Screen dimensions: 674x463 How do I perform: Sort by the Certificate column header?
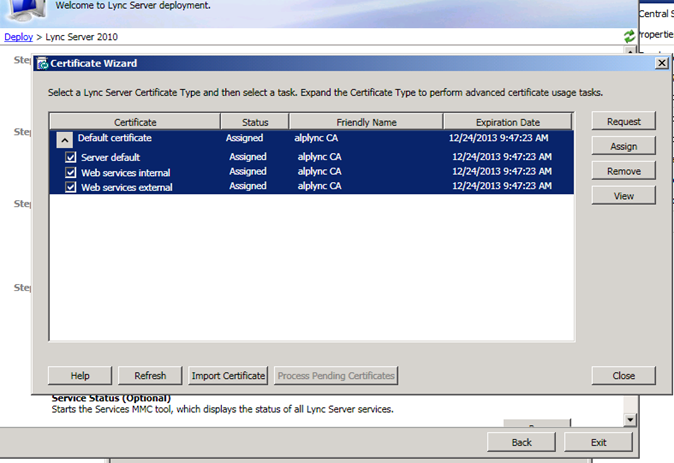135,122
